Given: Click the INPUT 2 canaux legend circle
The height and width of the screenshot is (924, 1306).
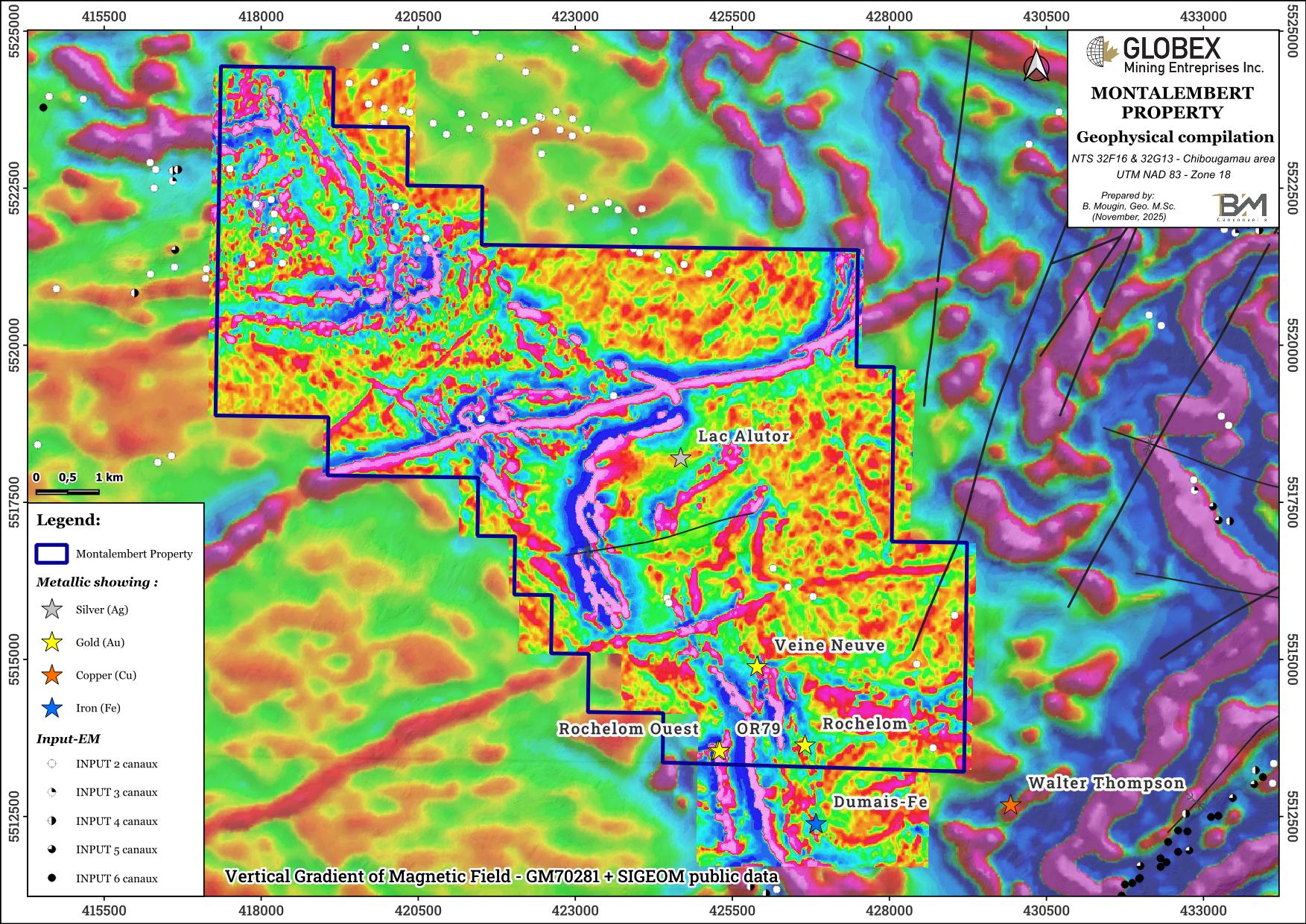Looking at the screenshot, I should (51, 764).
